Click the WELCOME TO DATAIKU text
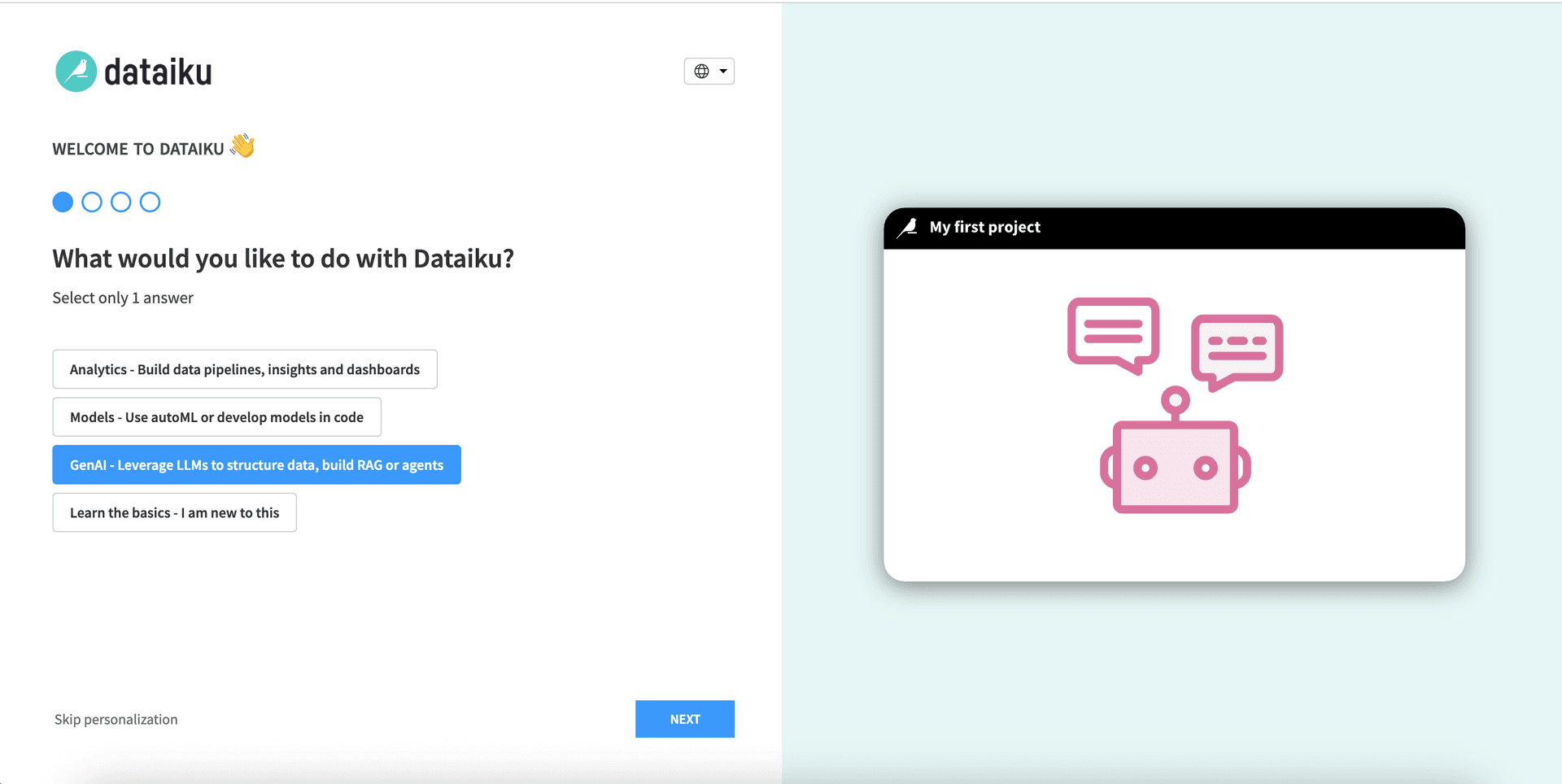Viewport: 1562px width, 784px height. pyautogui.click(x=138, y=149)
